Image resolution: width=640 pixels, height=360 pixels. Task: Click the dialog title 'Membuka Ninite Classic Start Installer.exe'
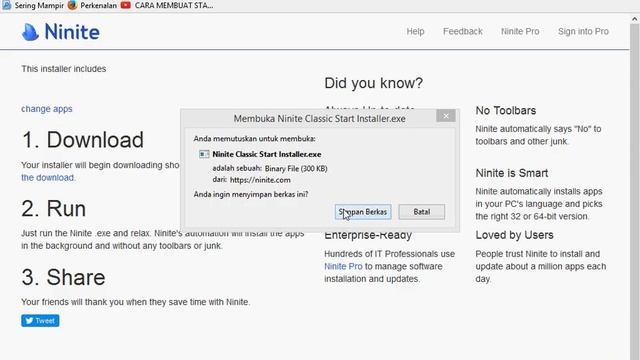coord(320,119)
